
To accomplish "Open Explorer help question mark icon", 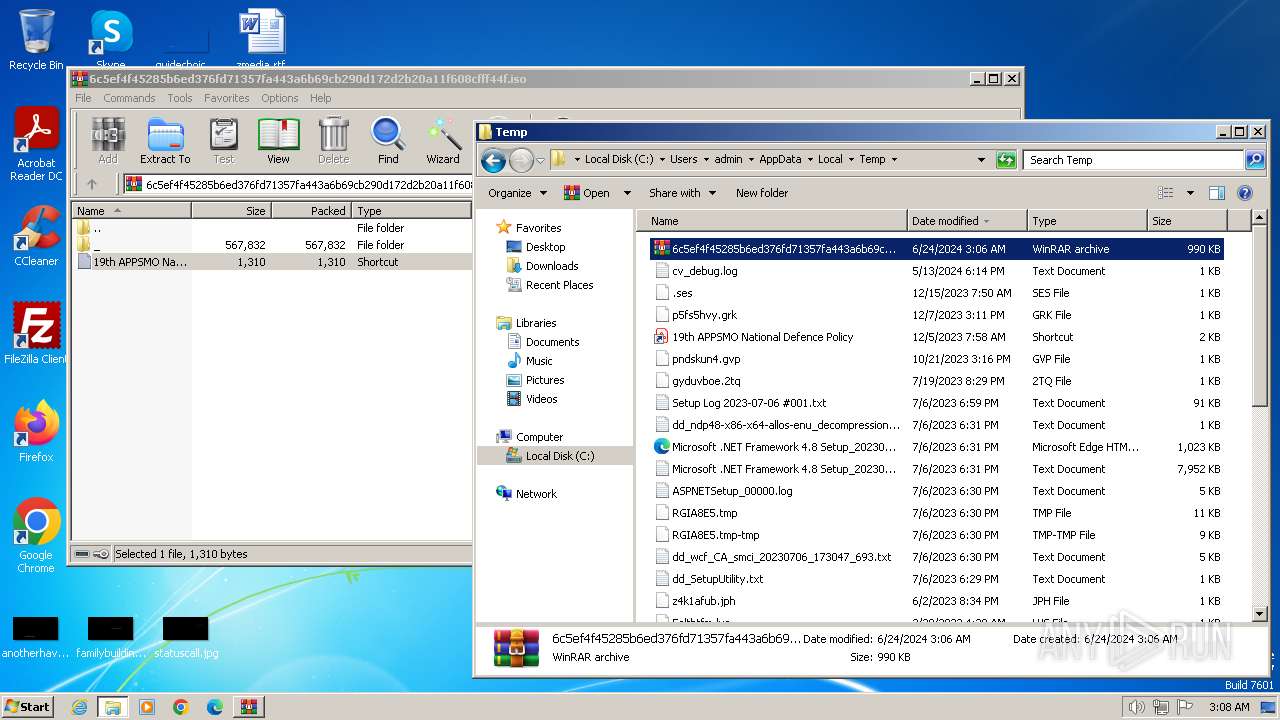I will coord(1245,193).
